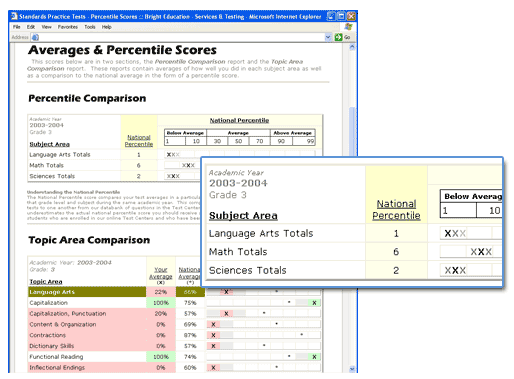Open the Tools menu

pyautogui.click(x=90, y=27)
